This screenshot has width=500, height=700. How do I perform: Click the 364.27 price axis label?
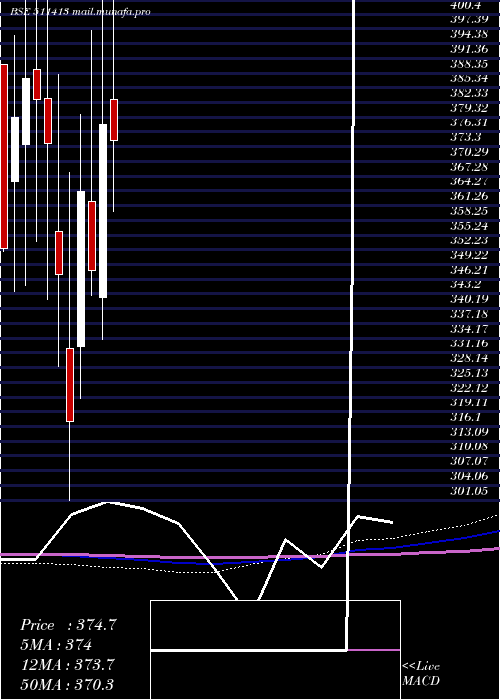click(x=468, y=181)
